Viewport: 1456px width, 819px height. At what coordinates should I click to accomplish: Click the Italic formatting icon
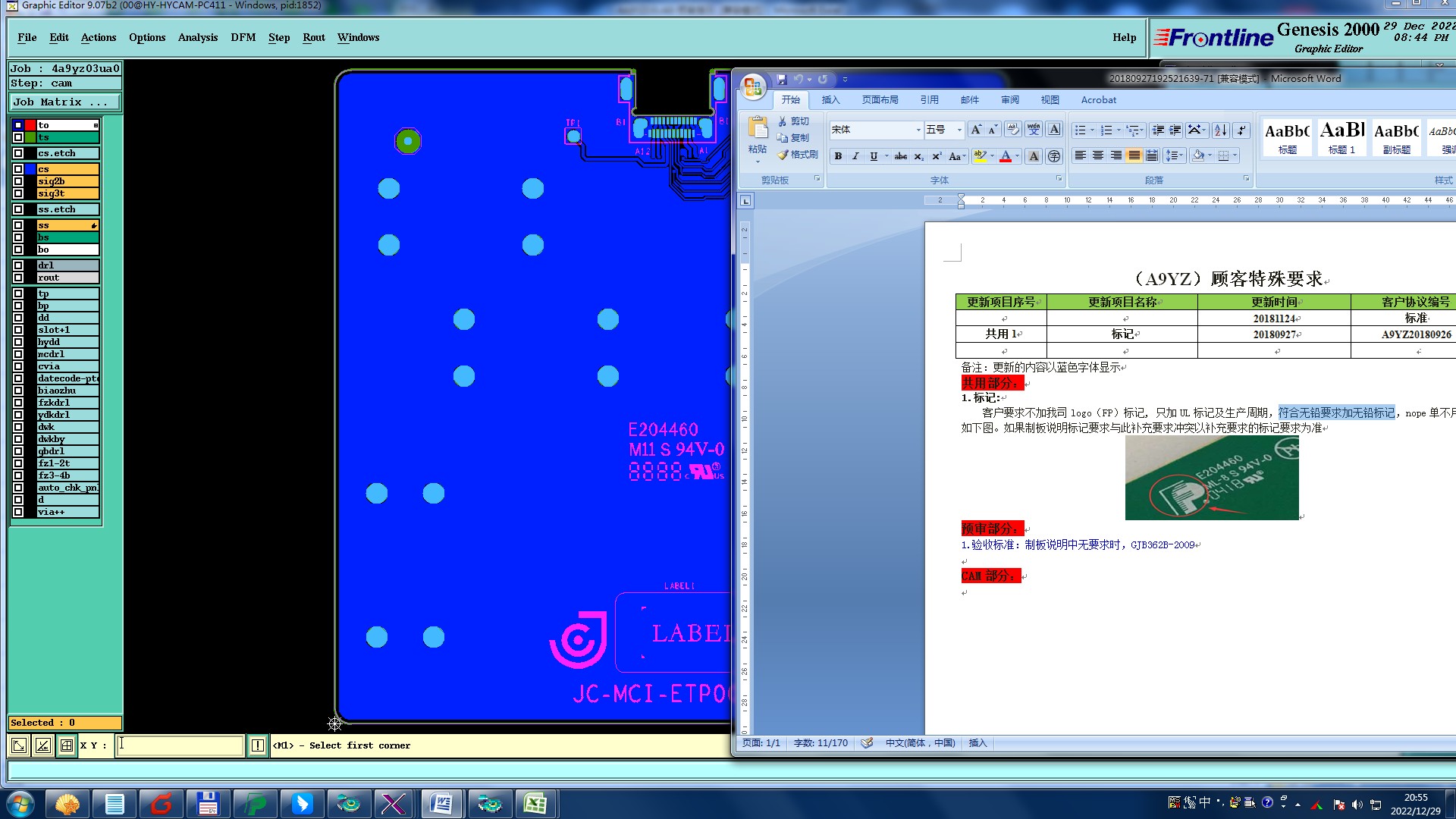click(x=855, y=156)
